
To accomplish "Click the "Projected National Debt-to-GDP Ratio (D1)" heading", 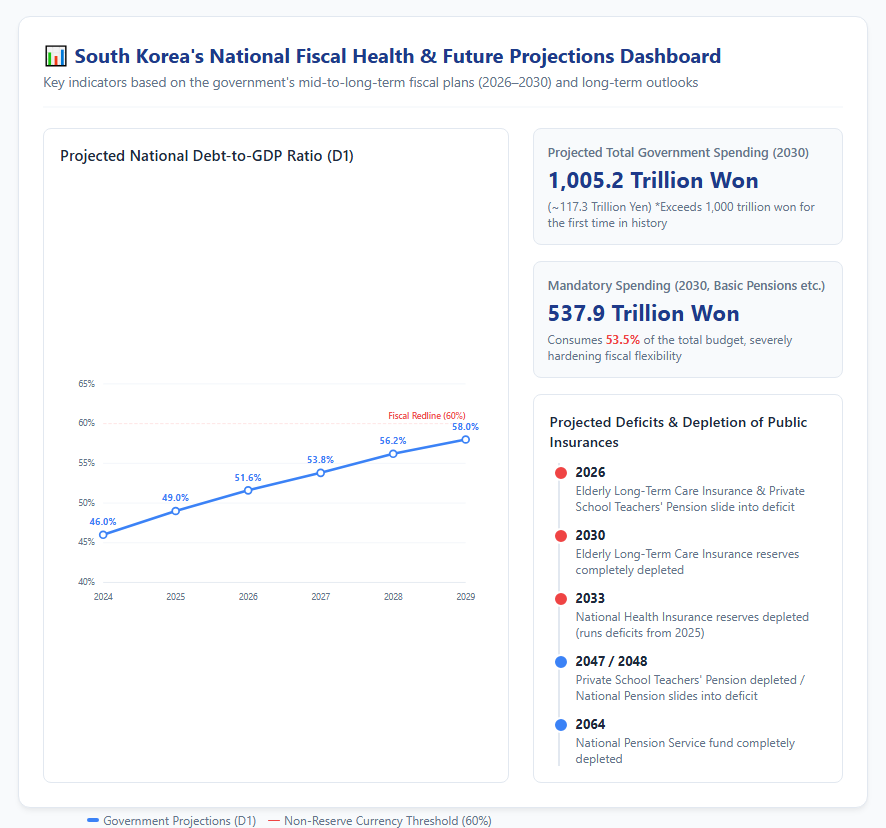I will click(207, 155).
